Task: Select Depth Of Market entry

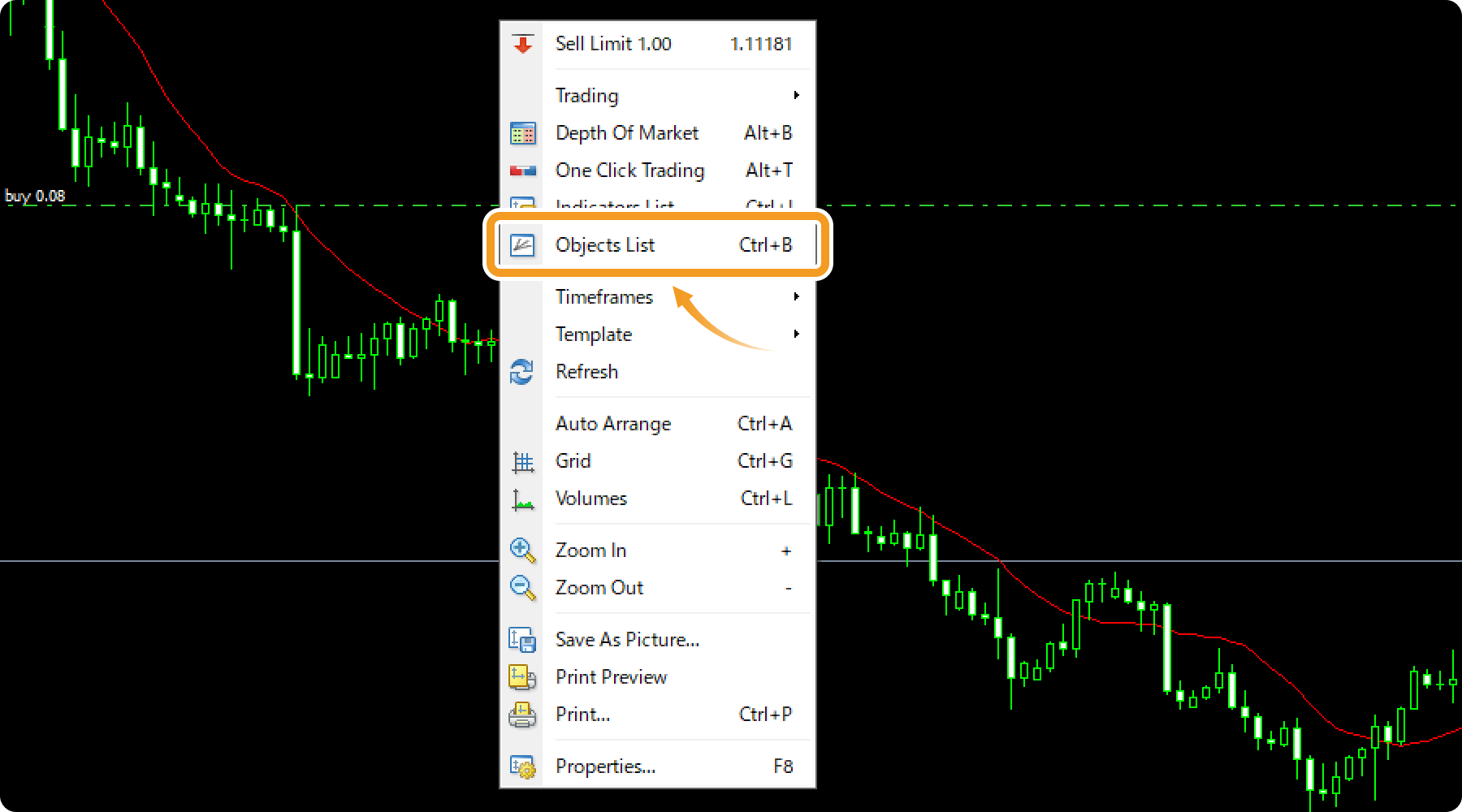Action: point(658,133)
